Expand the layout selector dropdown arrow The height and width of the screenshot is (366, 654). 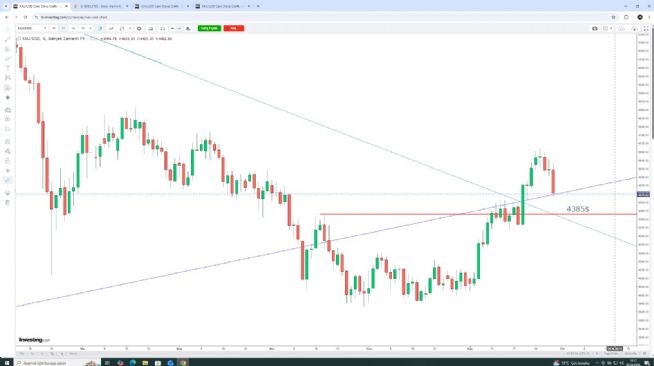click(x=611, y=28)
